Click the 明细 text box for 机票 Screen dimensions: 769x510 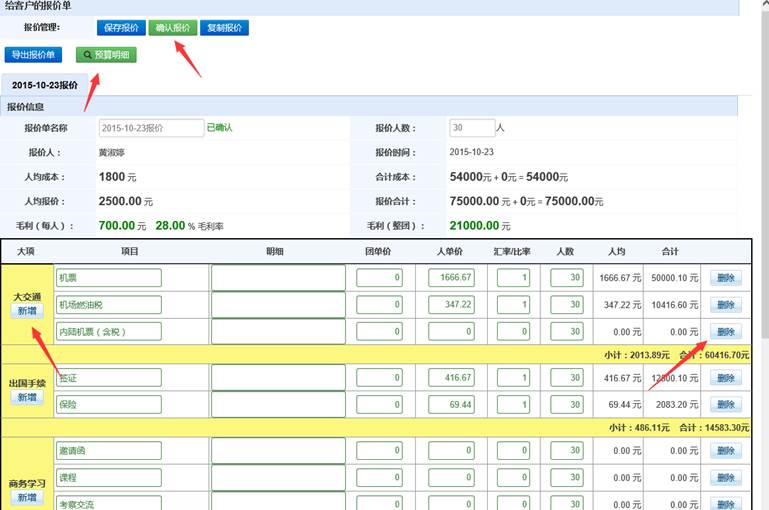pos(278,278)
